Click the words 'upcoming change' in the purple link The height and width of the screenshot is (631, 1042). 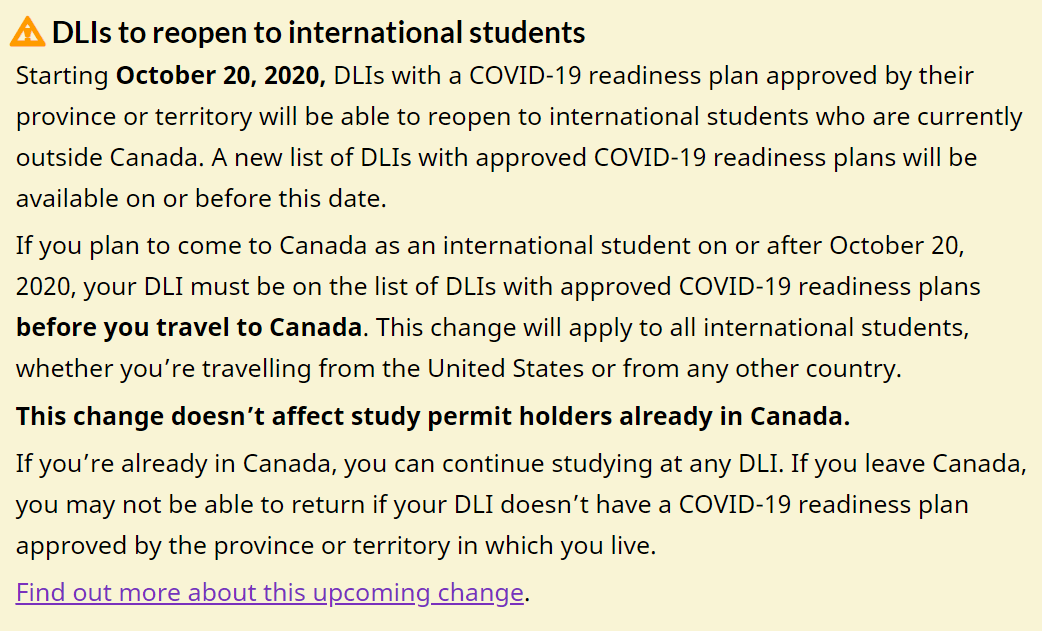point(418,592)
